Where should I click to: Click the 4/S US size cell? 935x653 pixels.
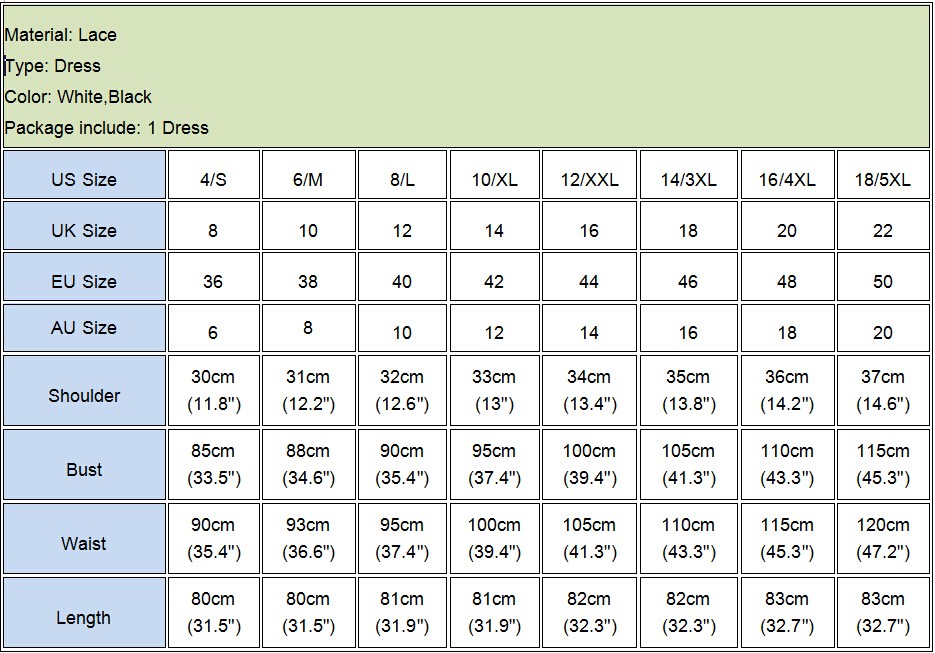[x=213, y=180]
